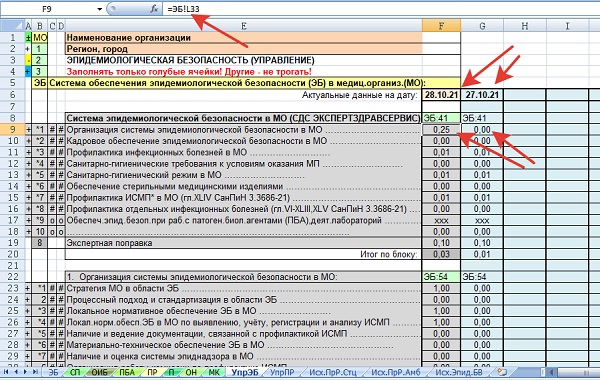Viewport: 600px width, 380px height.
Task: Select the date cell 28.10.21
Action: (x=441, y=95)
